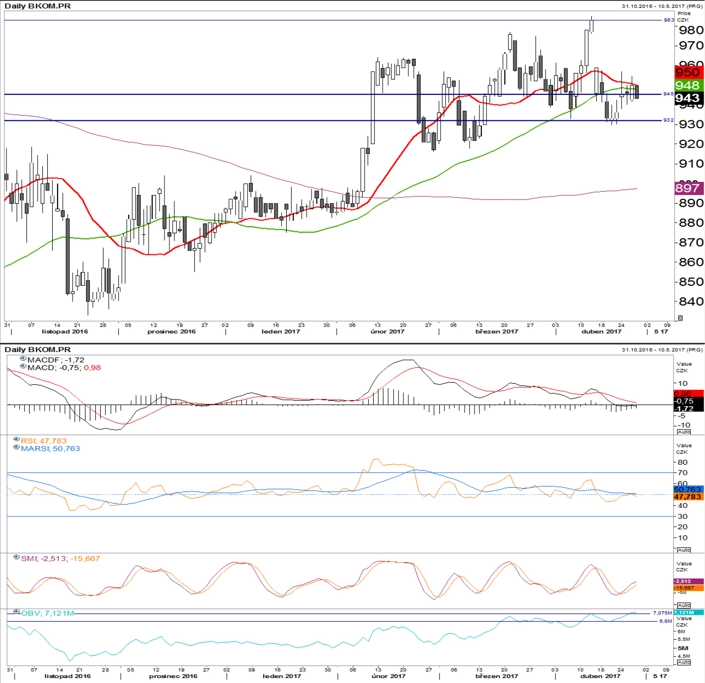Viewport: 705px width, 683px height.
Task: Select the 932 support line label
Action: pyautogui.click(x=669, y=120)
